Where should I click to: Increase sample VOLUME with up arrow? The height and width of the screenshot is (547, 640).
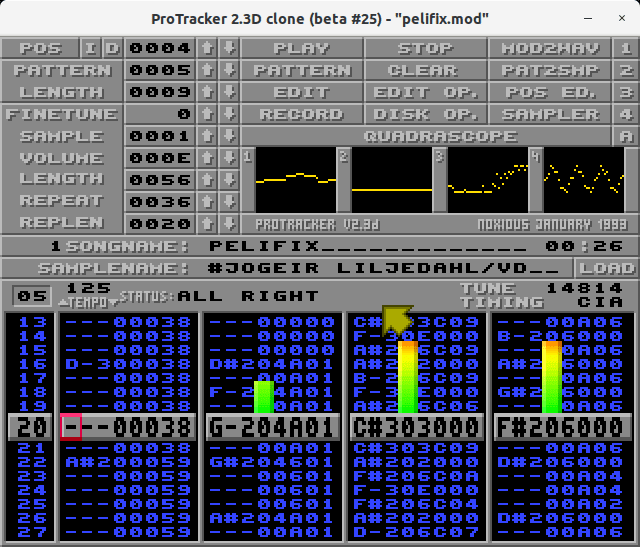(207, 158)
